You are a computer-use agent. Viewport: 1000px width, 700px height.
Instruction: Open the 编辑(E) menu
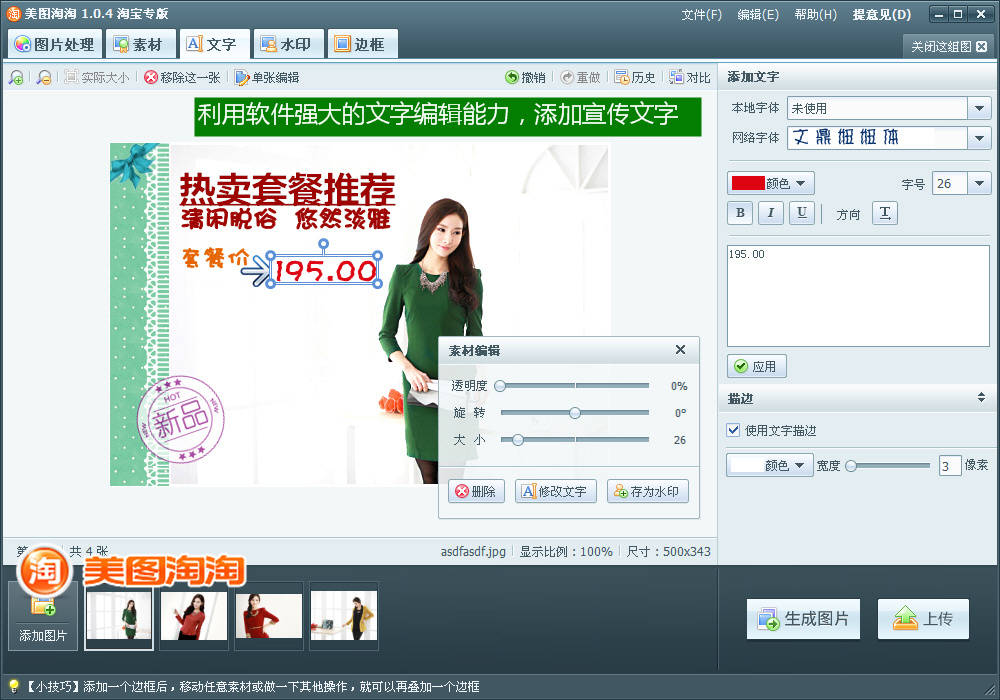coord(758,14)
